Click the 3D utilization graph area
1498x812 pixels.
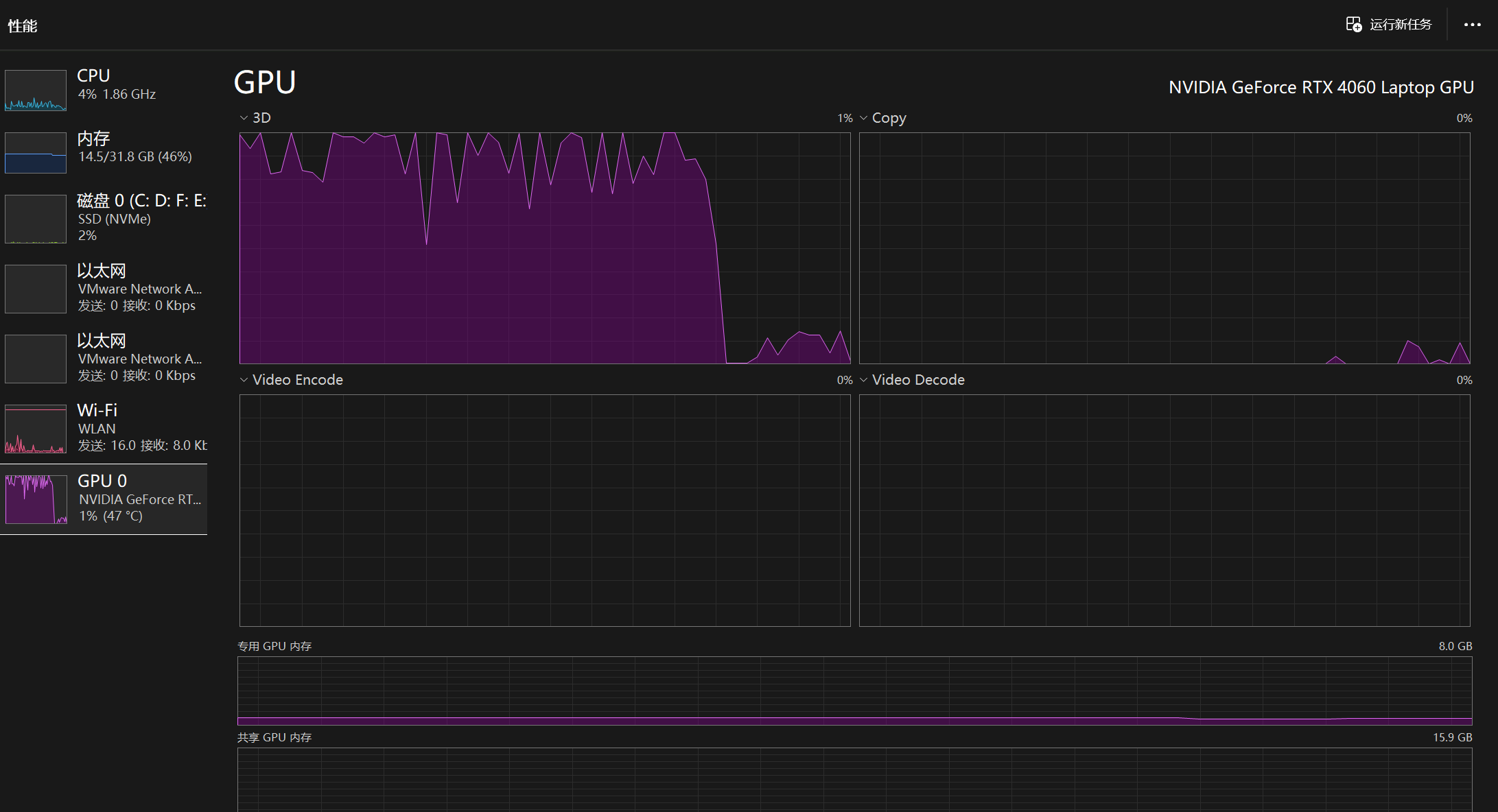(544, 248)
